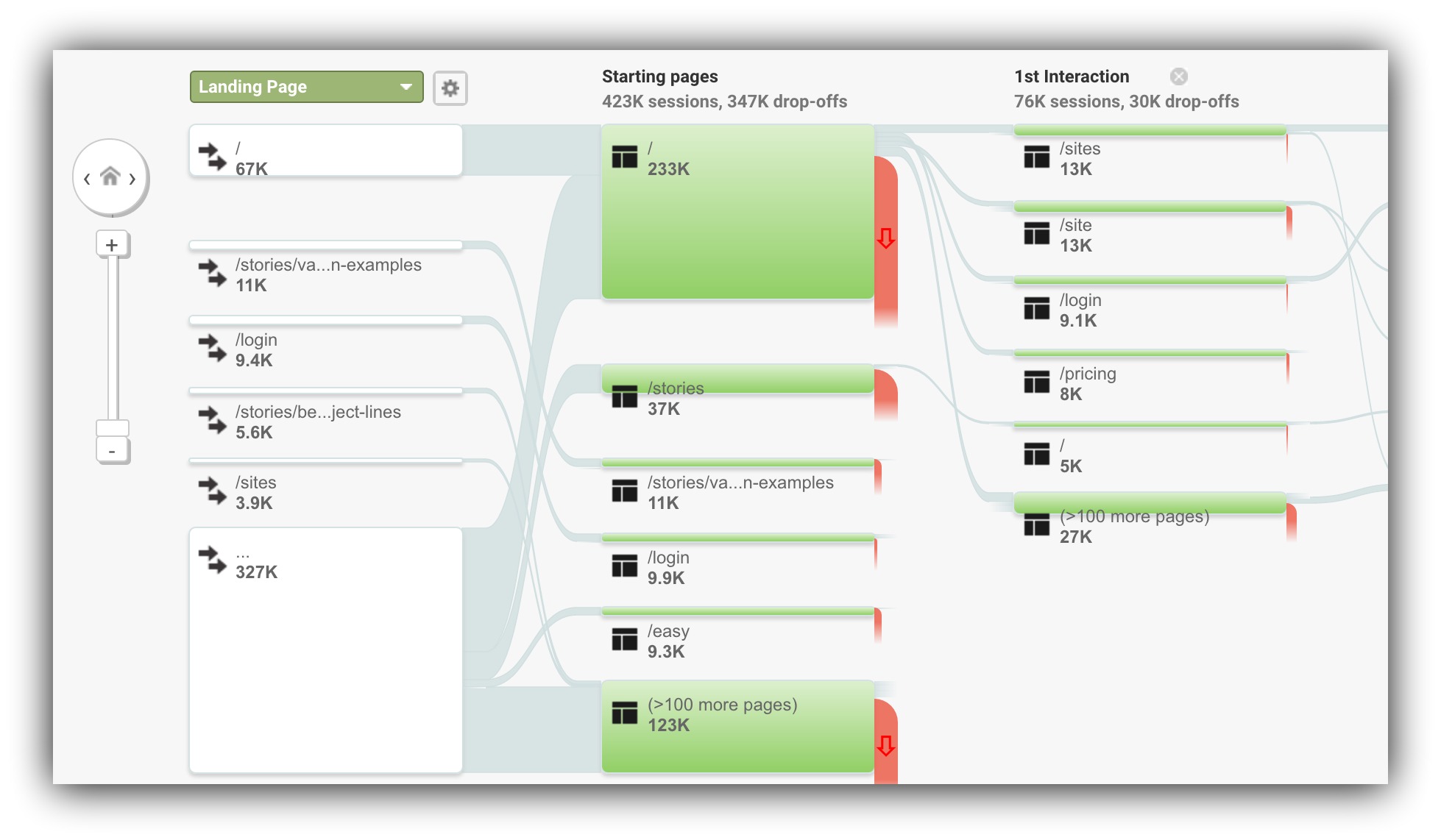Click the home icon in navigation control

pos(110,177)
